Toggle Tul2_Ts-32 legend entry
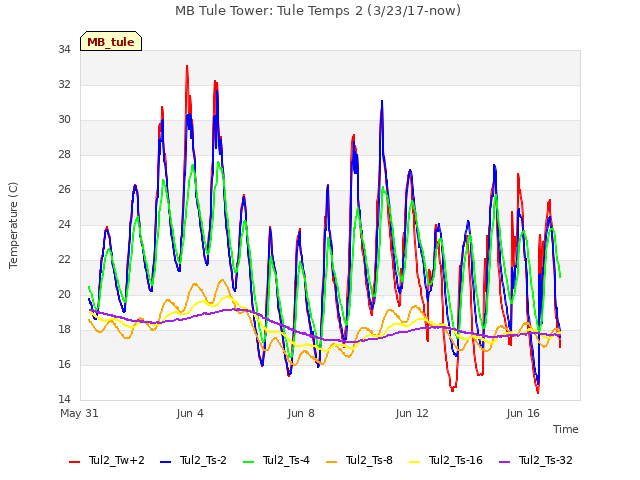 tap(536, 460)
